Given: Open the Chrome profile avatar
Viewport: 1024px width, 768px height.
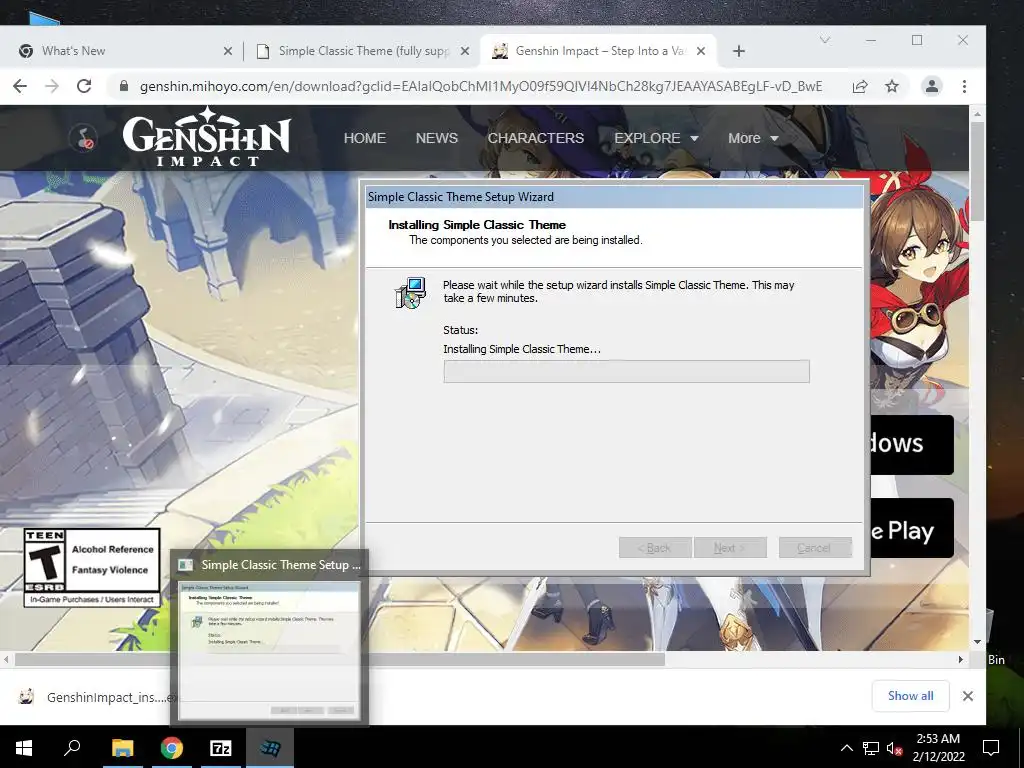Looking at the screenshot, I should [931, 86].
